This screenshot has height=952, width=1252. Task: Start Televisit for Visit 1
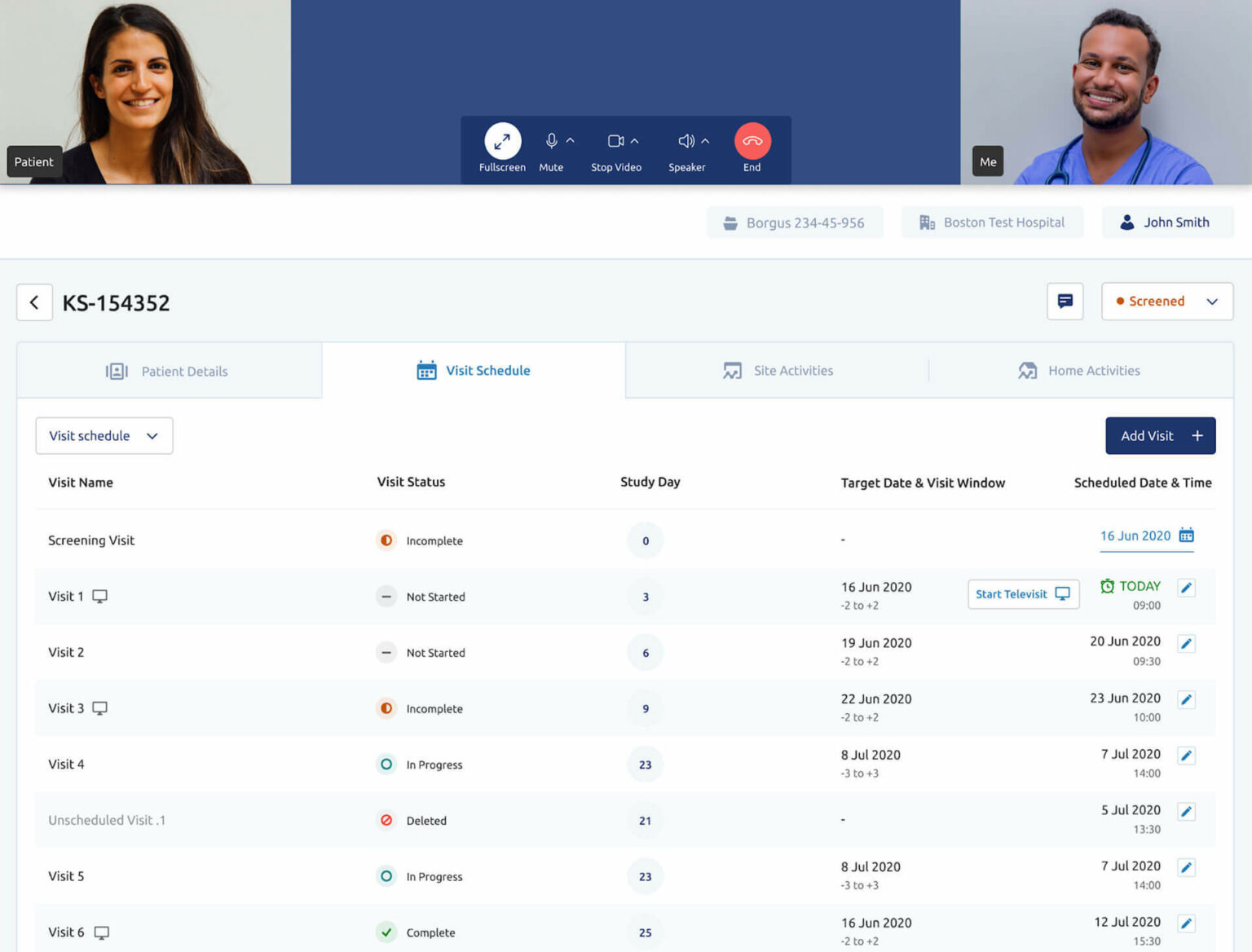click(1023, 594)
